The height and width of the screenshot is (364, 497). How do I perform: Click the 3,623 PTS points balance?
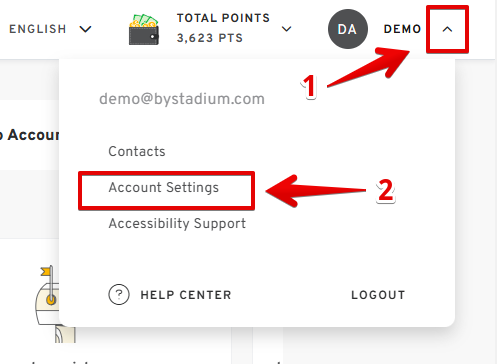click(x=210, y=38)
